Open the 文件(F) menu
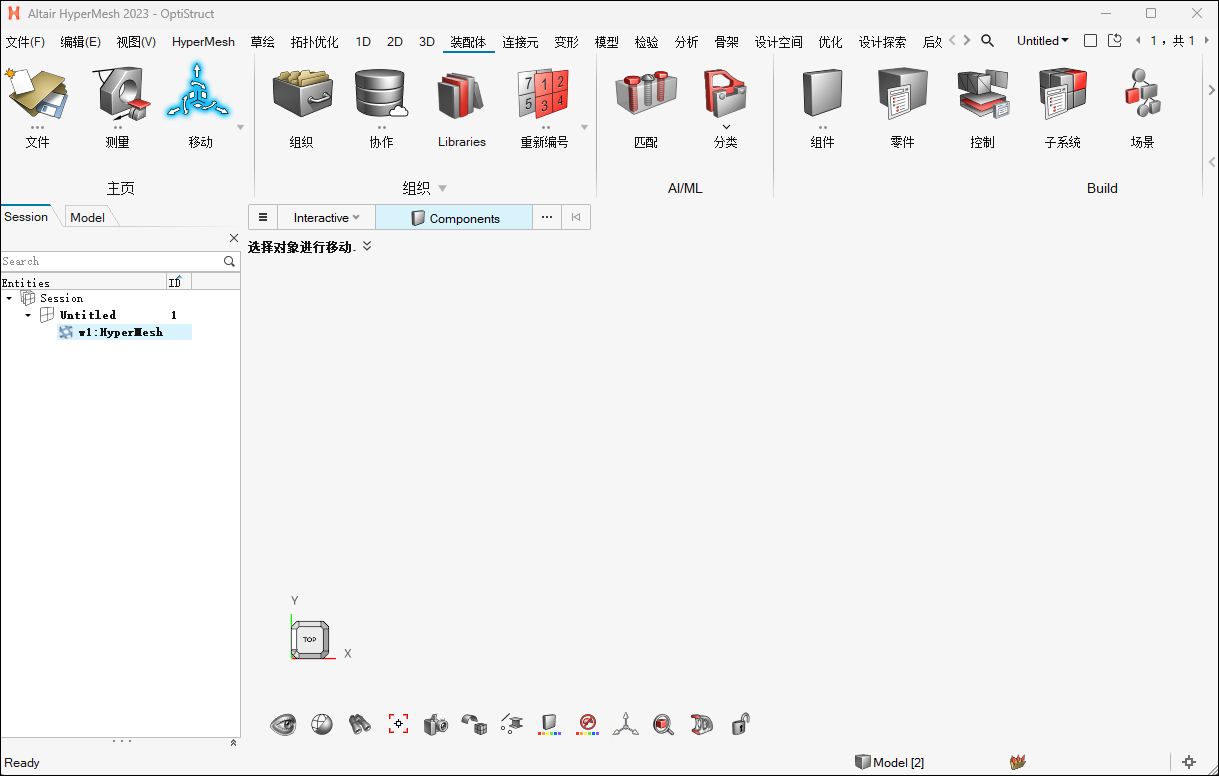 (25, 42)
